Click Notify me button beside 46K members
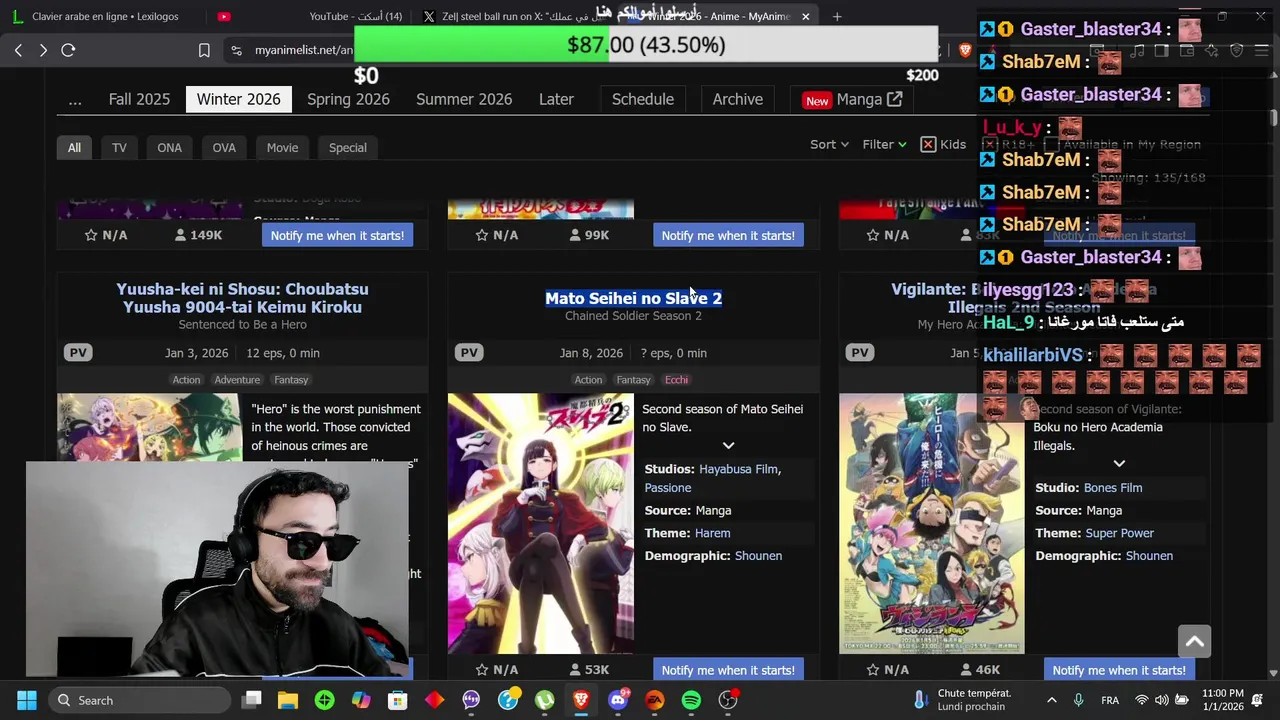Screen dimensions: 1280x720 pyautogui.click(x=1119, y=670)
